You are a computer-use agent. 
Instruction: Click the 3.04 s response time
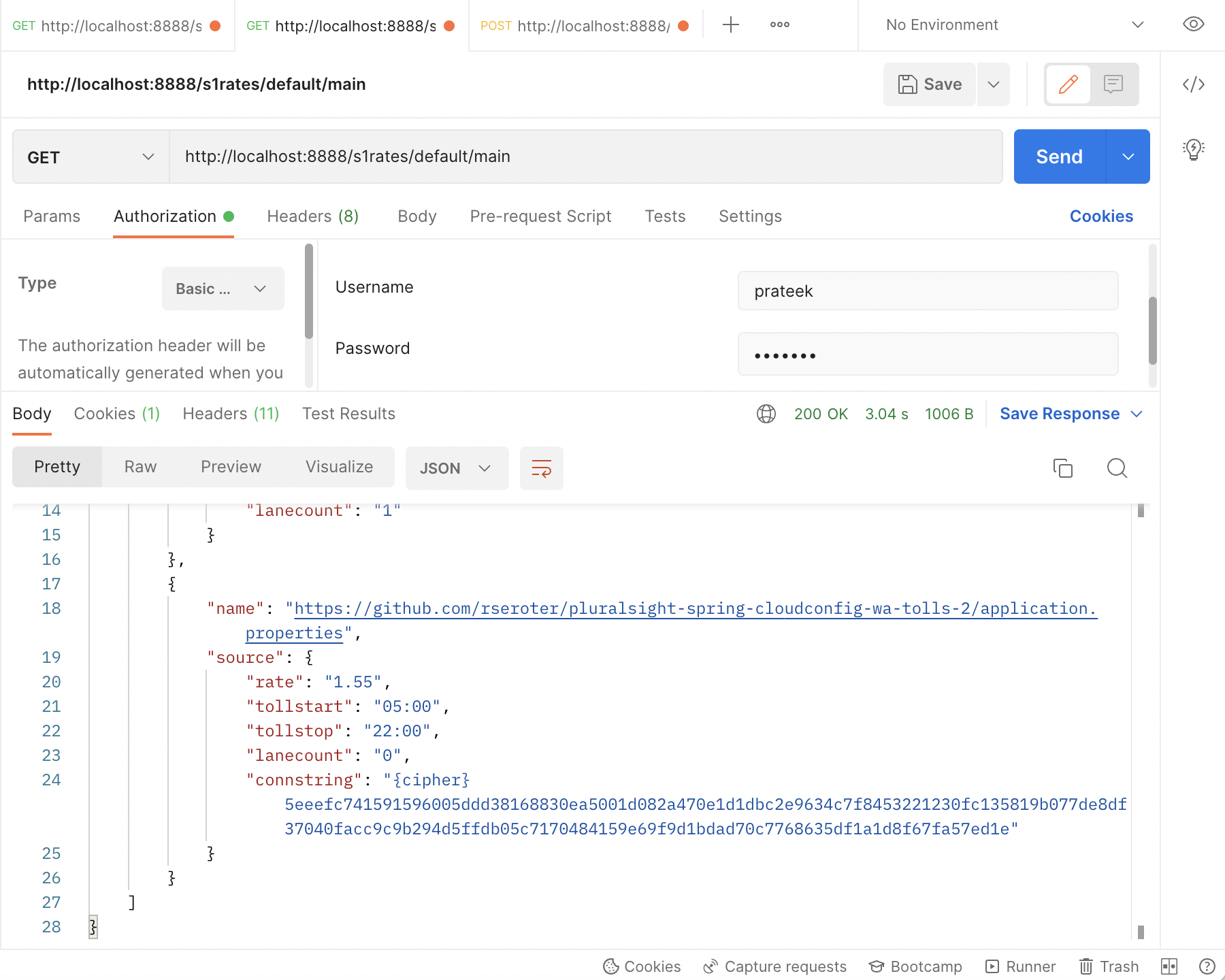click(x=887, y=414)
